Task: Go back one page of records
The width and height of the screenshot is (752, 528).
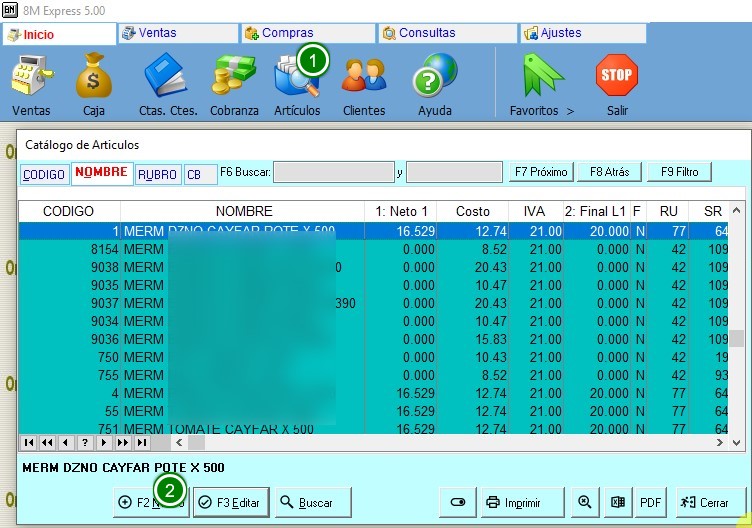Action: pos(47,442)
